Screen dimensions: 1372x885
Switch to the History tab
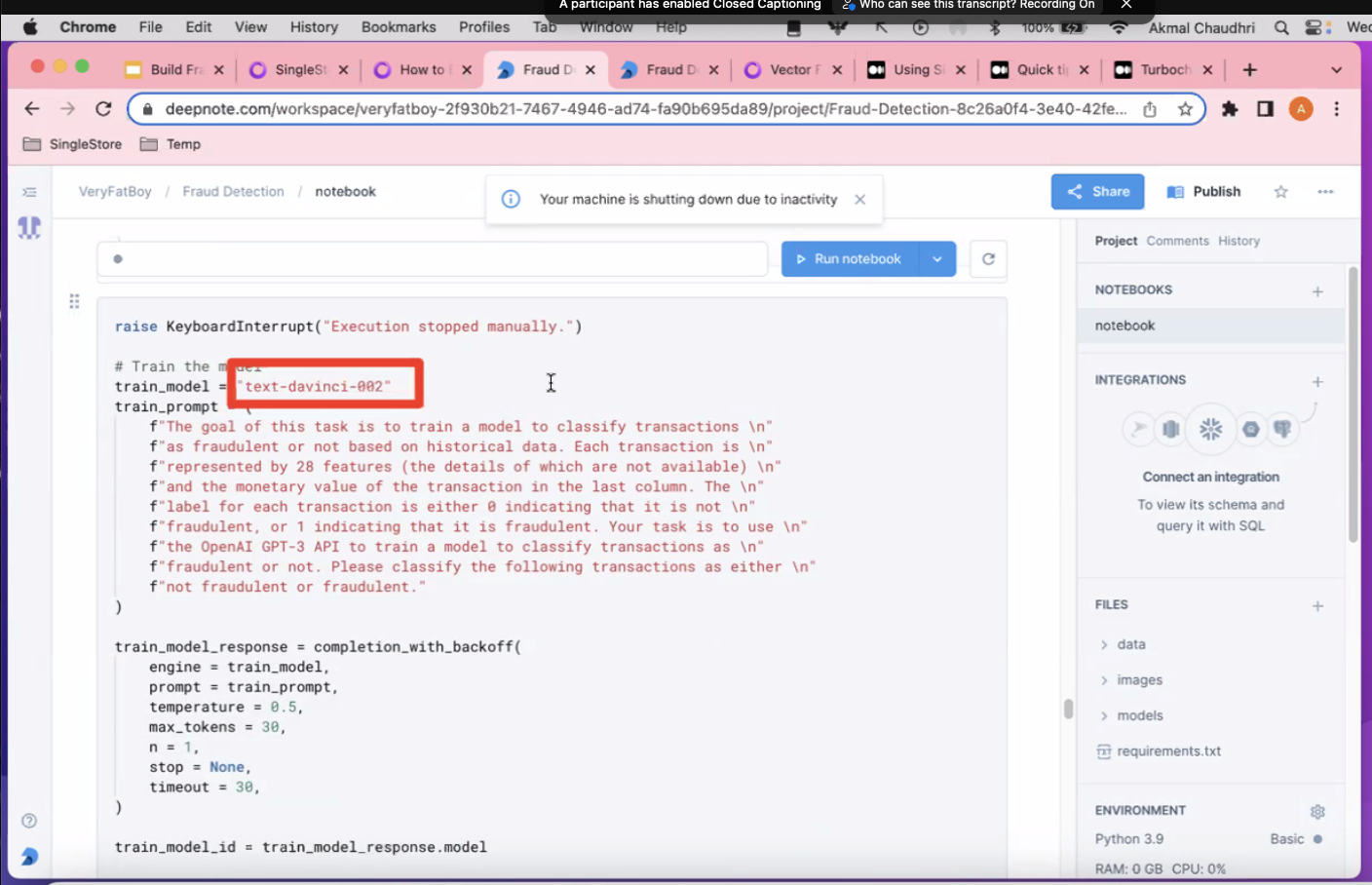1239,241
